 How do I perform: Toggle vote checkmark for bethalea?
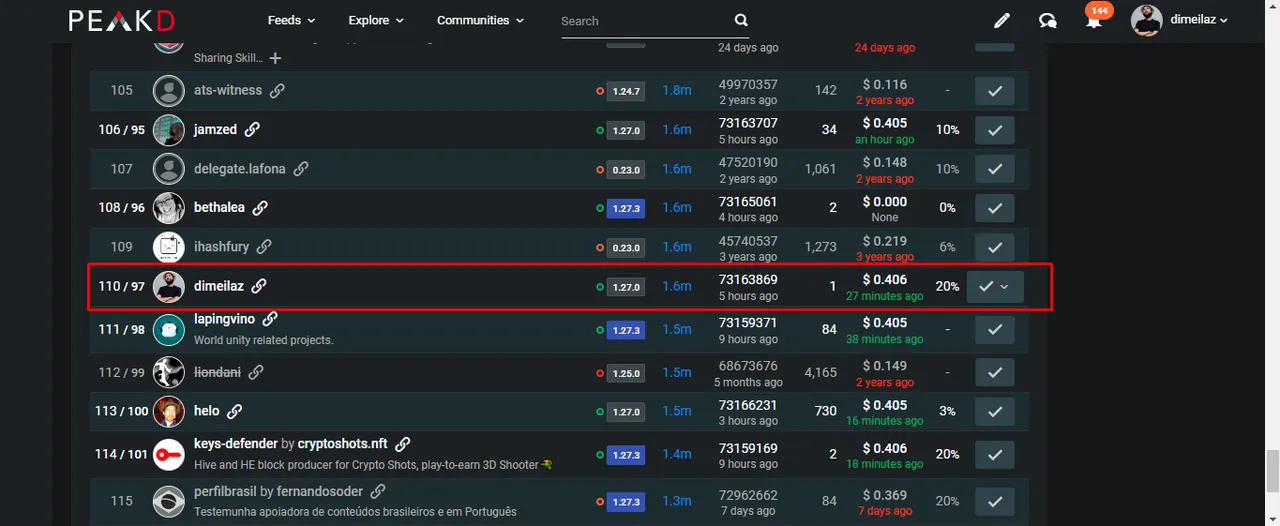[x=995, y=208]
